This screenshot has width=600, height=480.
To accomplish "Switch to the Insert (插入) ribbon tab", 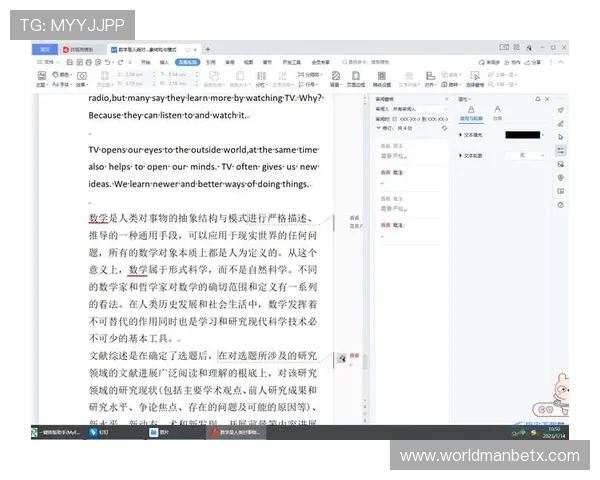I will (x=164, y=62).
